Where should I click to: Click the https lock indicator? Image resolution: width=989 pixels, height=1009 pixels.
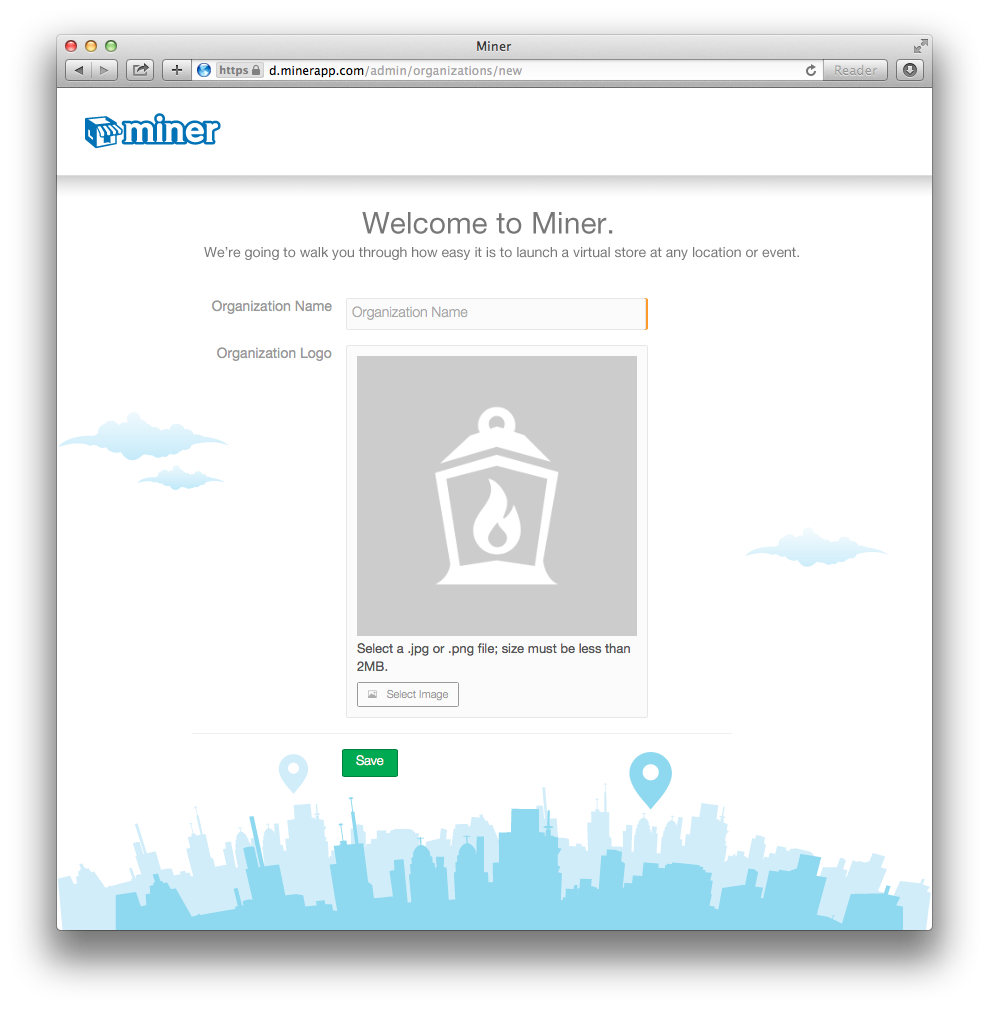click(239, 70)
